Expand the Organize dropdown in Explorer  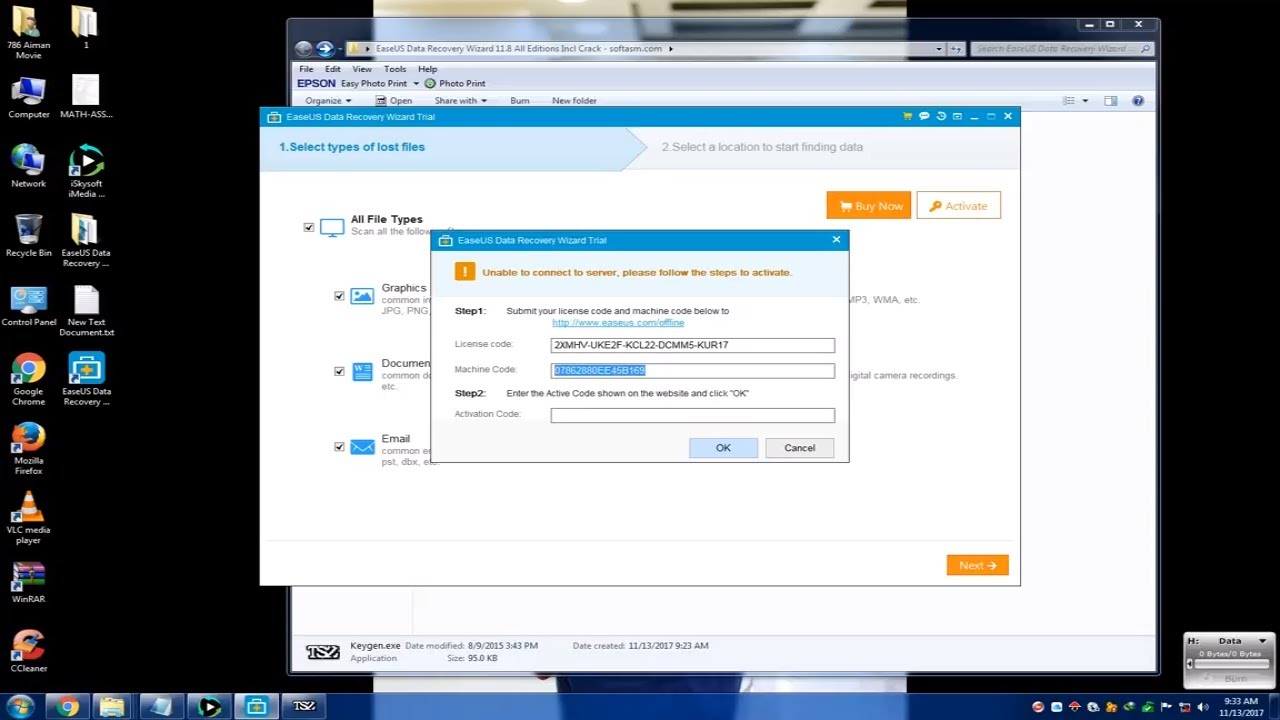click(x=328, y=101)
